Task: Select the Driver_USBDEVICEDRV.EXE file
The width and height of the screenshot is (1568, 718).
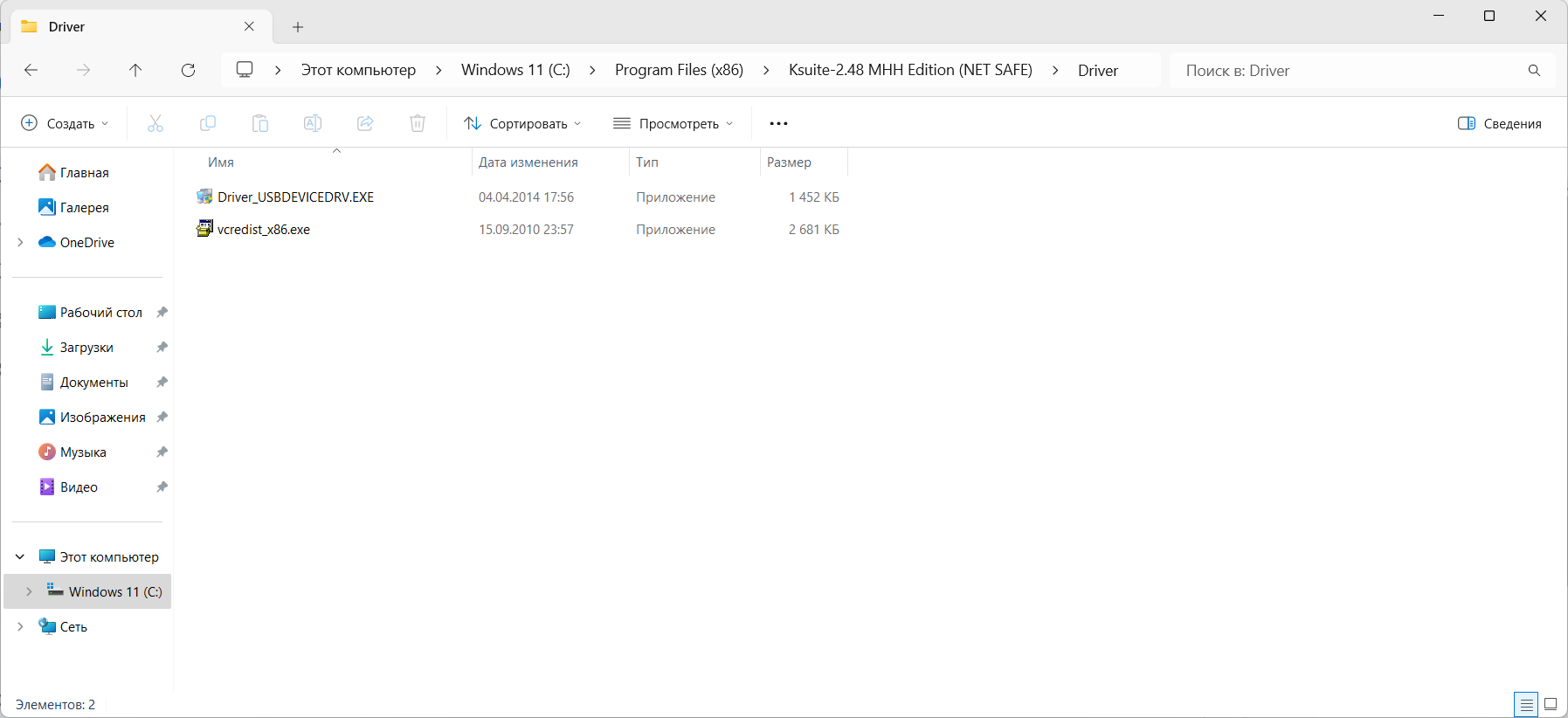Action: (295, 197)
